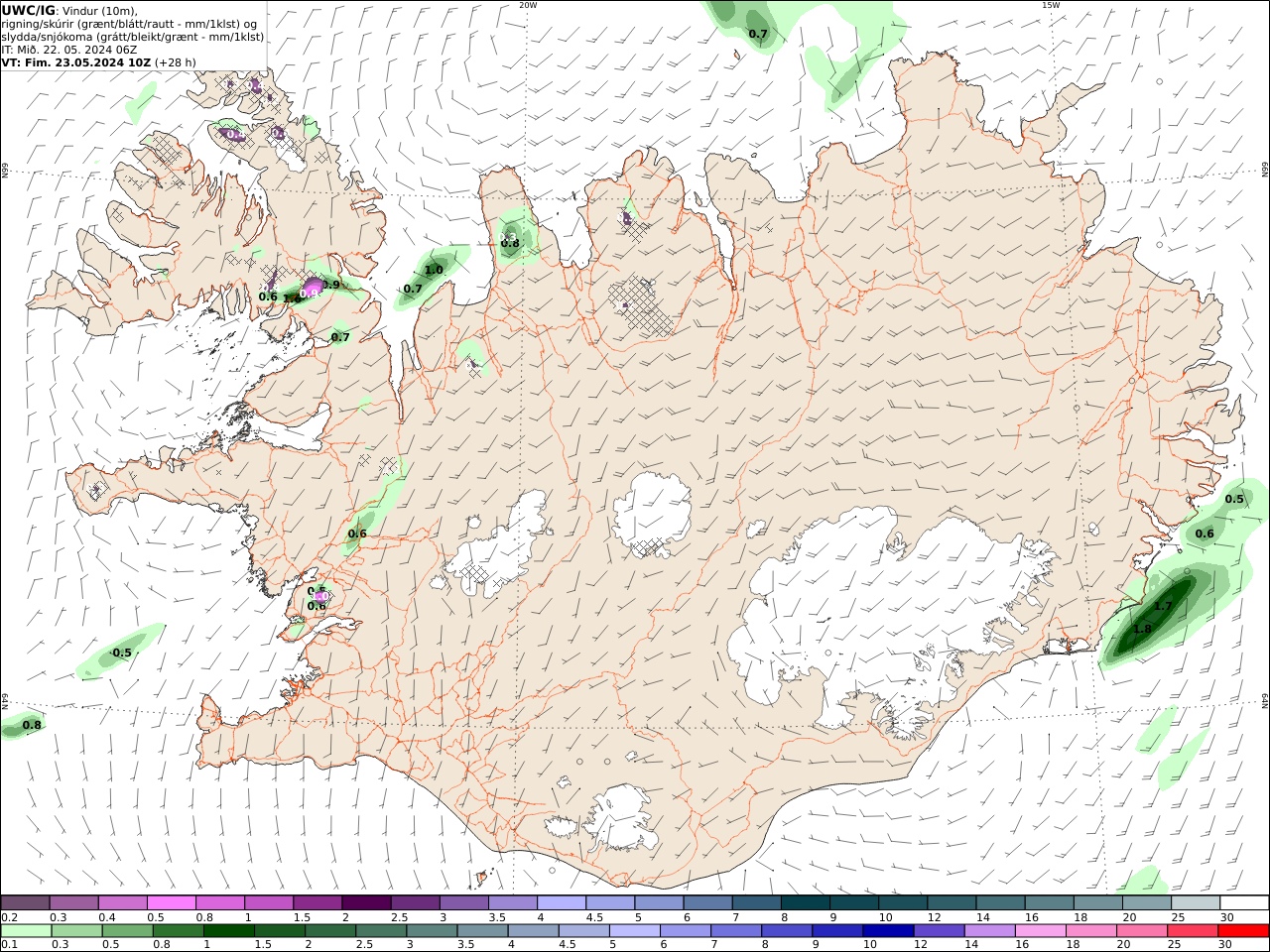Click the 1.7 precipitation value off the southeast coast
The width and height of the screenshot is (1270, 952).
1163,606
